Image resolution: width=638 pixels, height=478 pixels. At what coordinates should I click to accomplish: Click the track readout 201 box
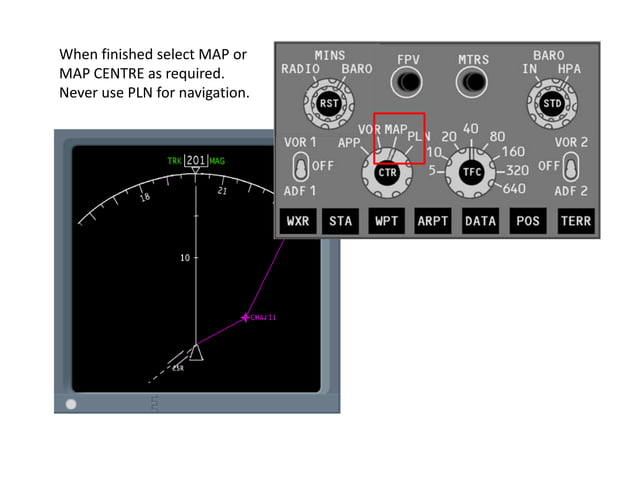196,160
